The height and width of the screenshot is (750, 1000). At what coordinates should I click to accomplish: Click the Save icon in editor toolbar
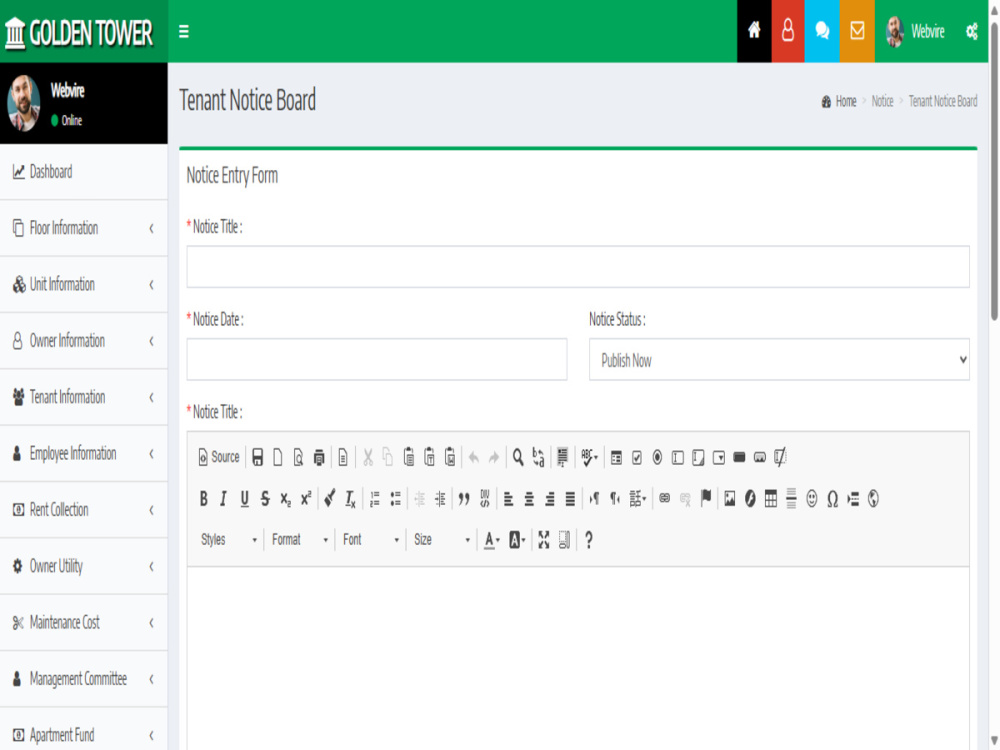[x=258, y=457]
